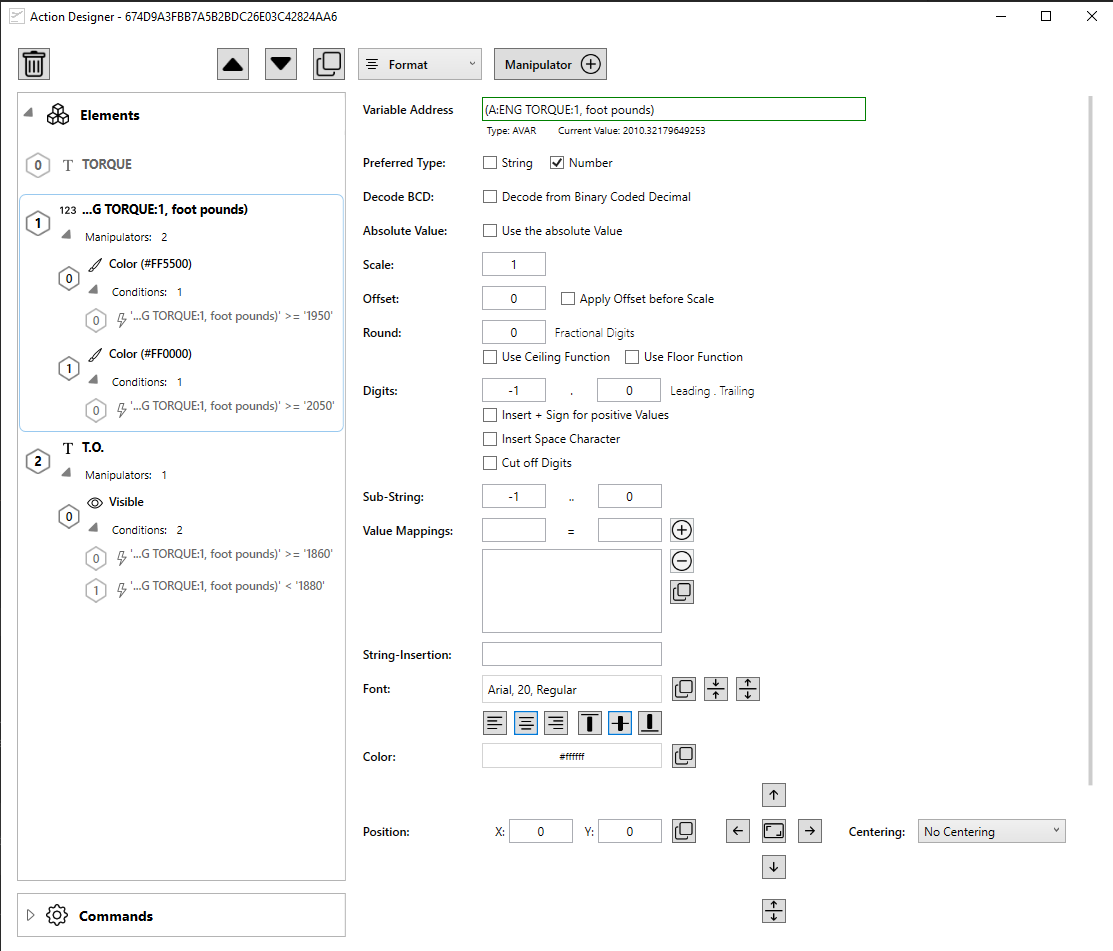The width and height of the screenshot is (1113, 951).
Task: Enable Use the absolute Value checkbox
Action: (x=490, y=231)
